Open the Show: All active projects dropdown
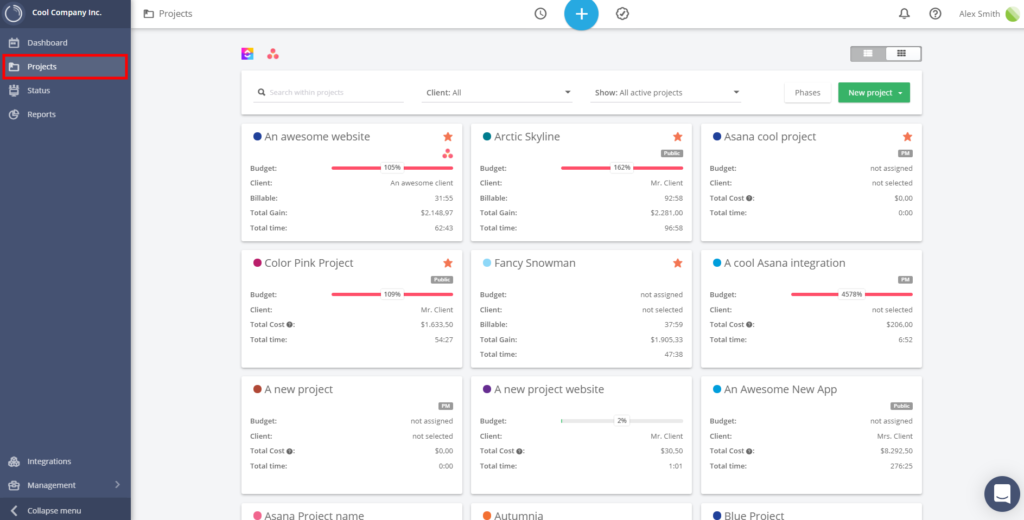This screenshot has width=1024, height=520. pyautogui.click(x=666, y=93)
